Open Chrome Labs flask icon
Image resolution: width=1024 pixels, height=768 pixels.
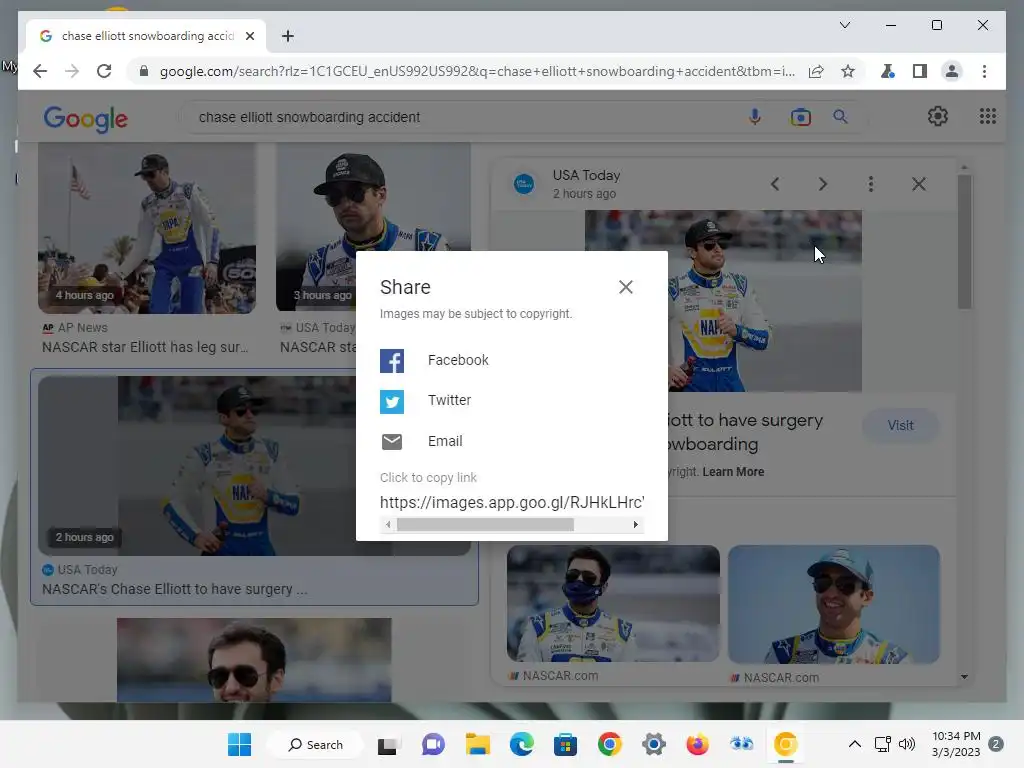tap(888, 71)
